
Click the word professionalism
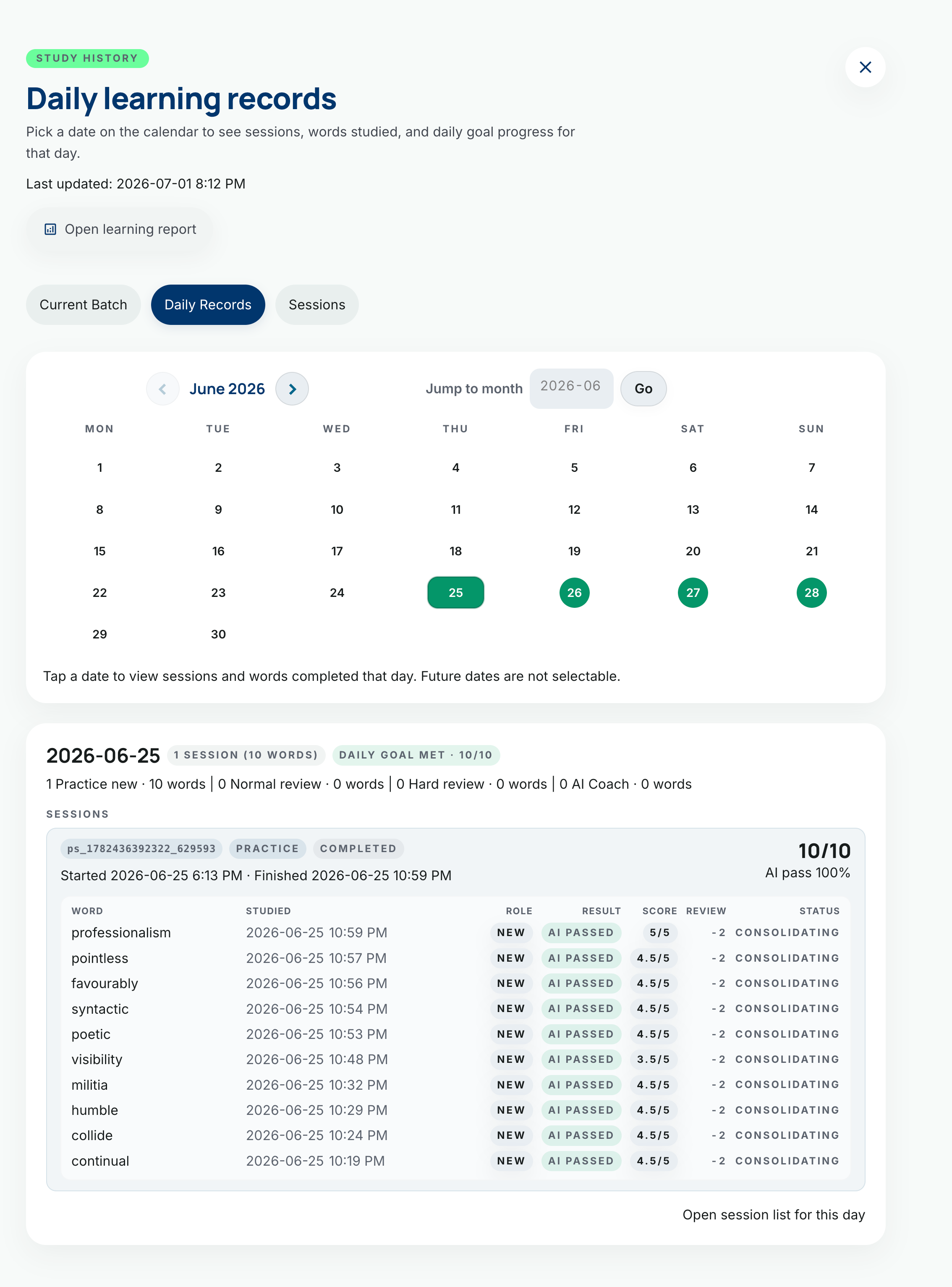coord(121,933)
